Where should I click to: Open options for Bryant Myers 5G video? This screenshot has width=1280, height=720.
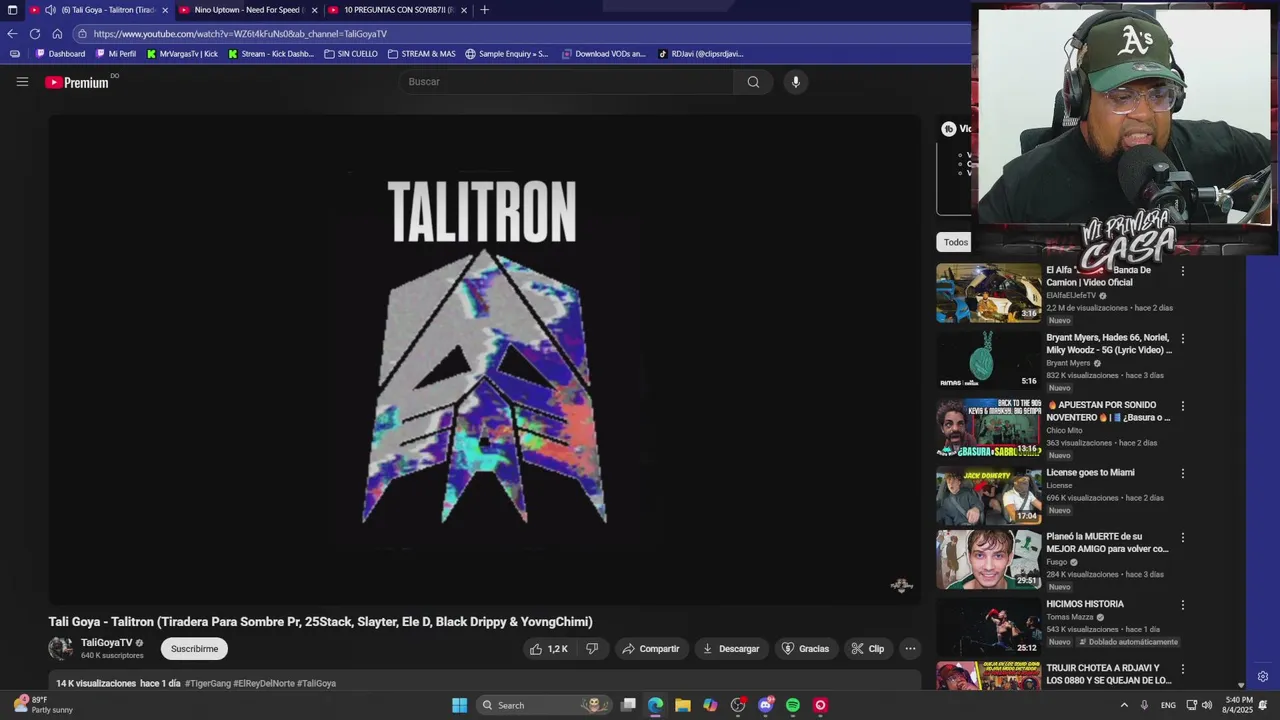[1183, 339]
